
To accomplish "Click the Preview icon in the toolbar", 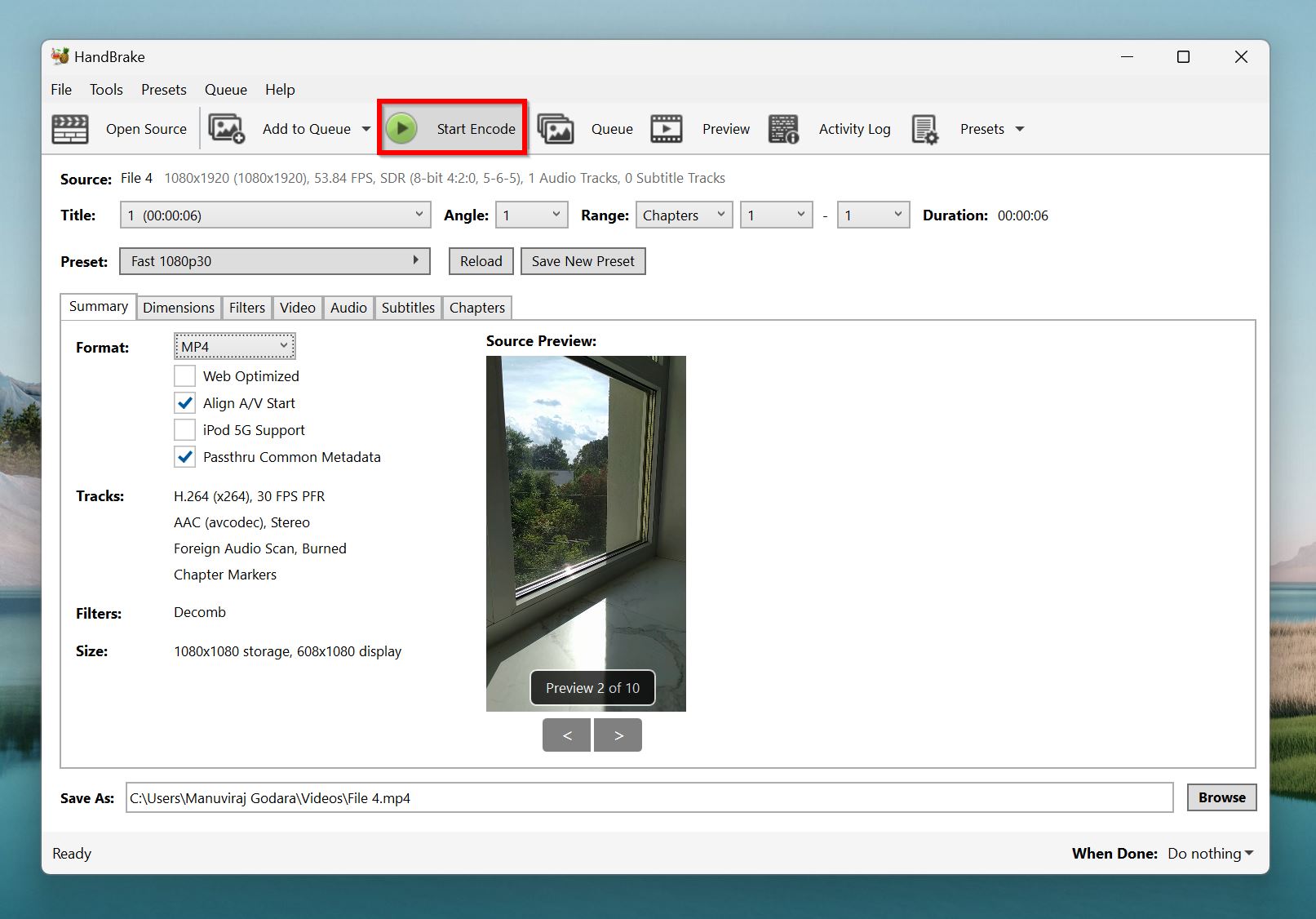I will (x=666, y=128).
